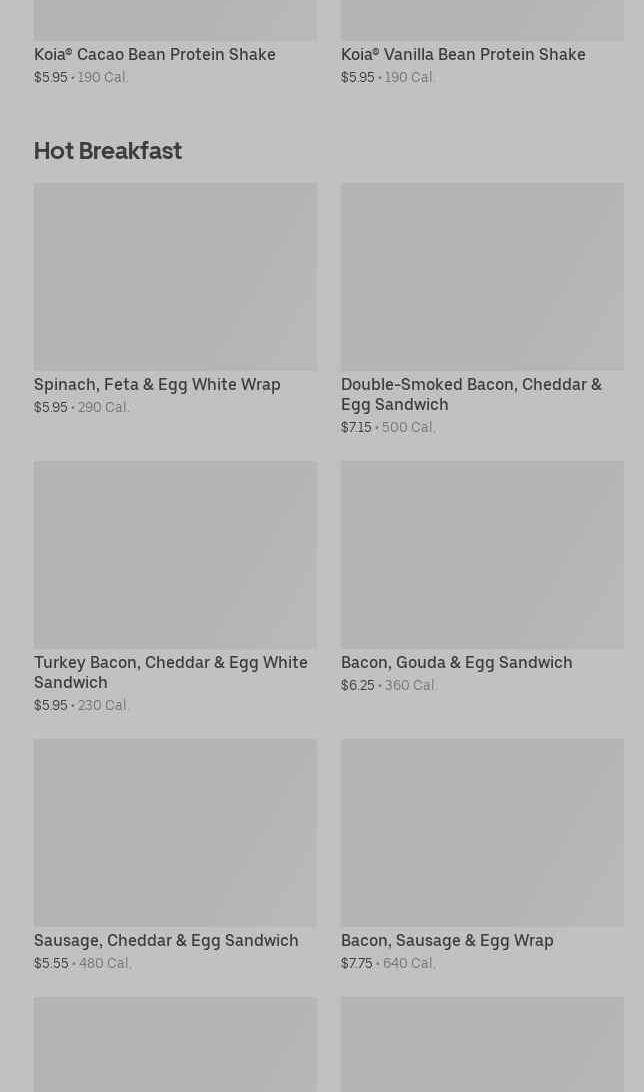The image size is (644, 1092).
Task: Open Double-Smoked Bacon, Cheddar & Egg Sandwich image
Action: [x=482, y=276]
